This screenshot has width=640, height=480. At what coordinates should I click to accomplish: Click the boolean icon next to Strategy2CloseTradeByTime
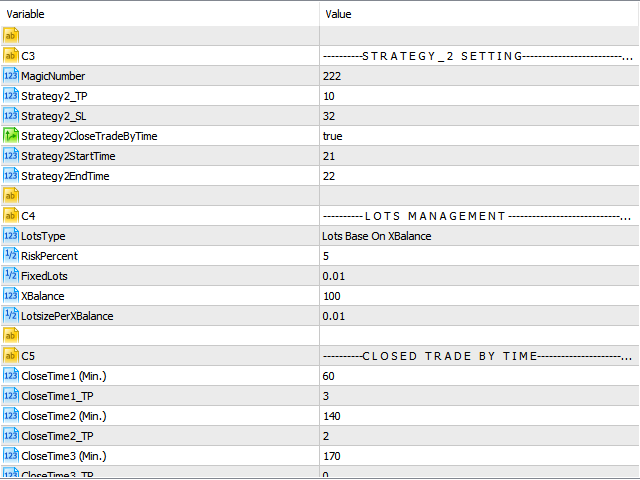[x=11, y=136]
